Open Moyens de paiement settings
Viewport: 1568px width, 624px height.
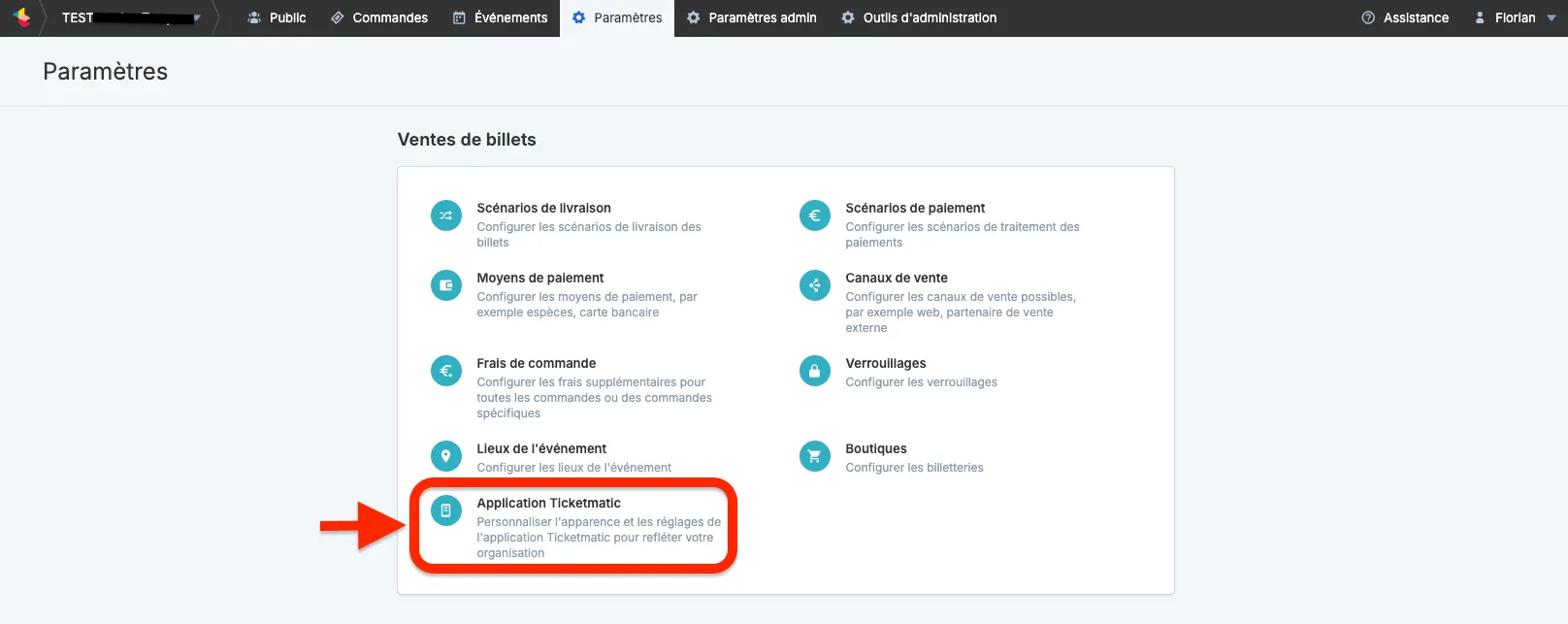(x=540, y=278)
